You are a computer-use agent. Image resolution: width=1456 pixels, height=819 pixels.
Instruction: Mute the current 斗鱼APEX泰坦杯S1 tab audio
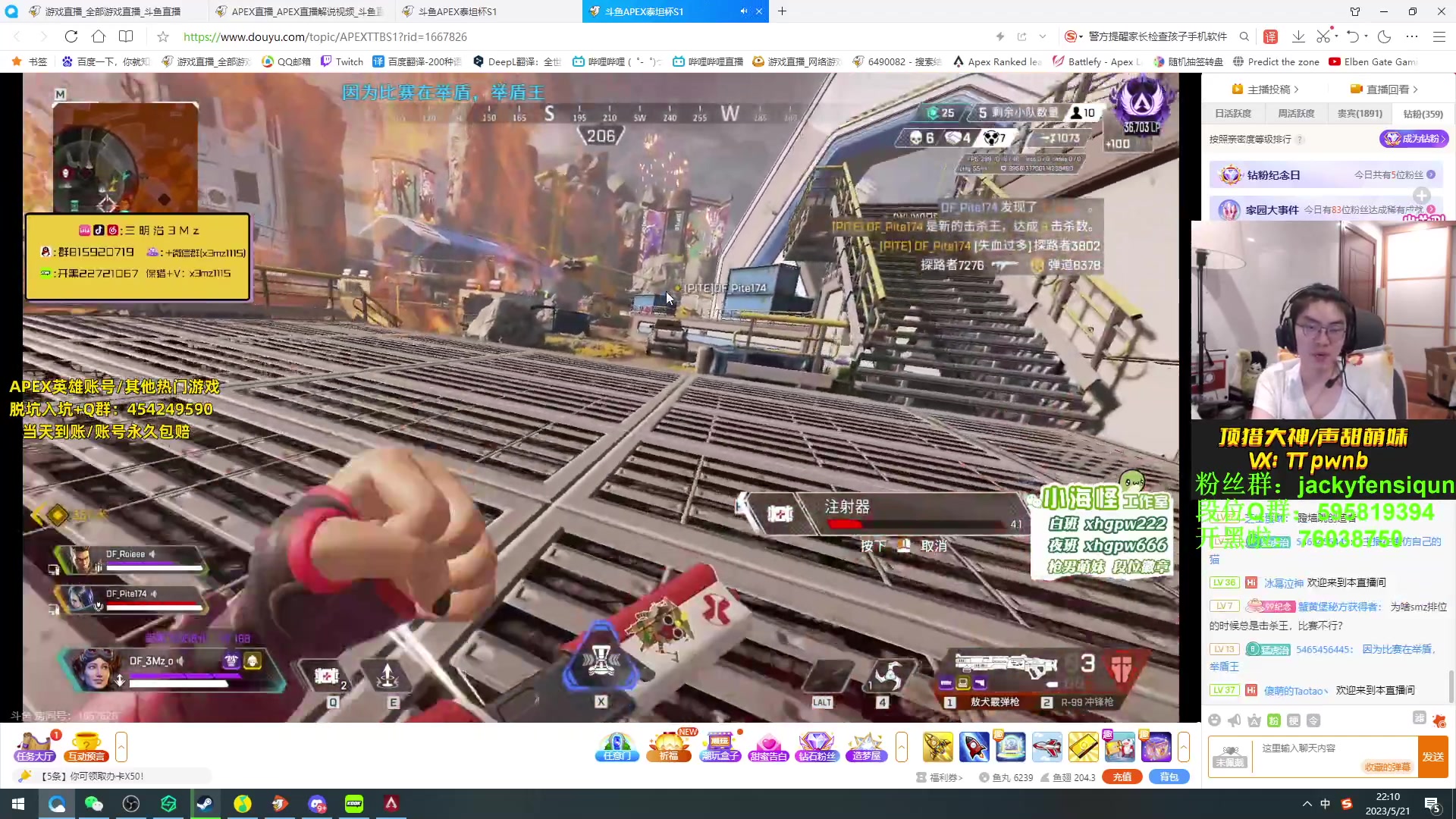click(744, 11)
